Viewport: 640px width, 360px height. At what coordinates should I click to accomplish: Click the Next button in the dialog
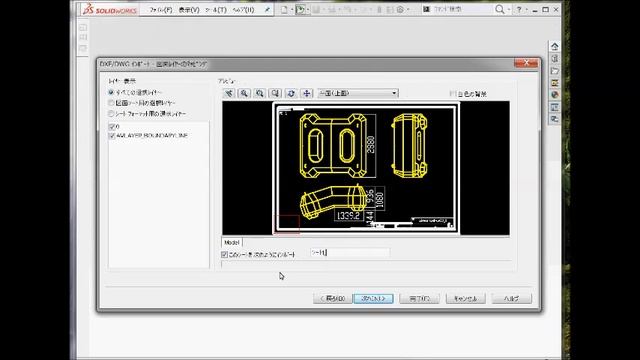[373, 299]
